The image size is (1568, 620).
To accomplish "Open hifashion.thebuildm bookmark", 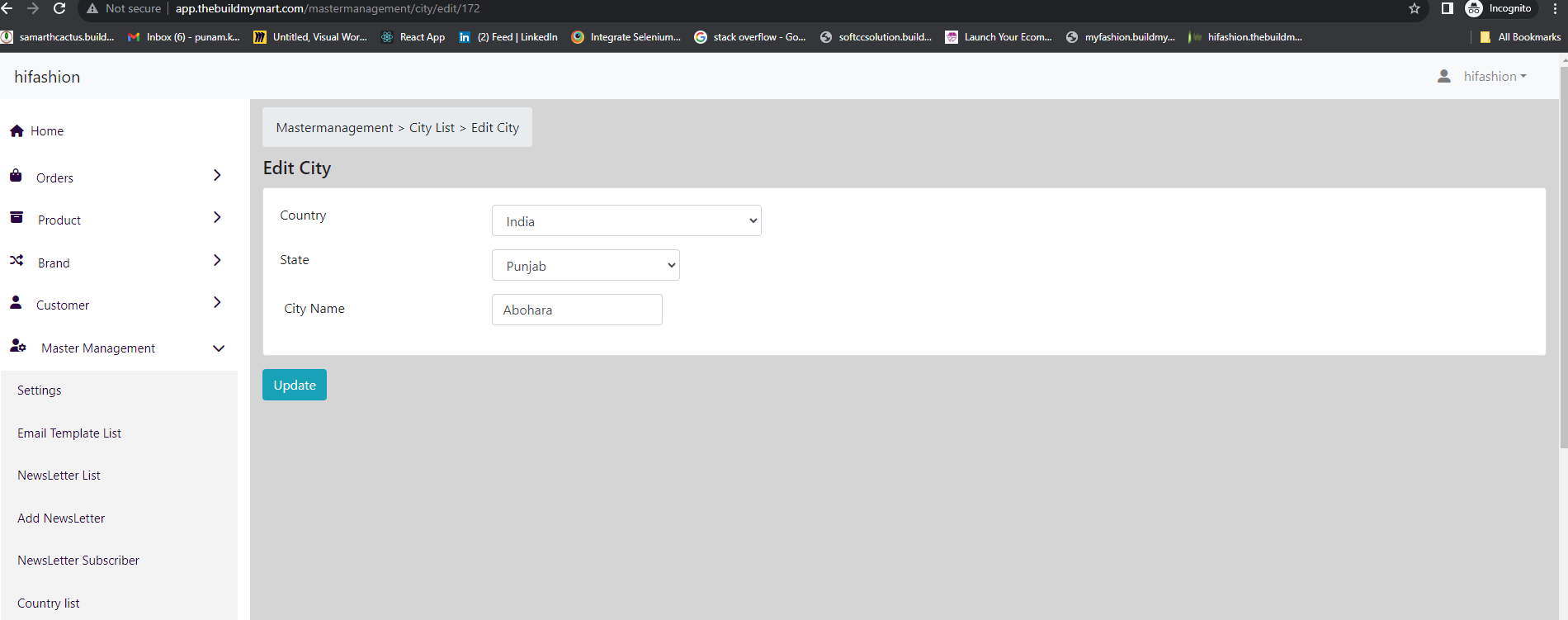I will coord(1245,37).
